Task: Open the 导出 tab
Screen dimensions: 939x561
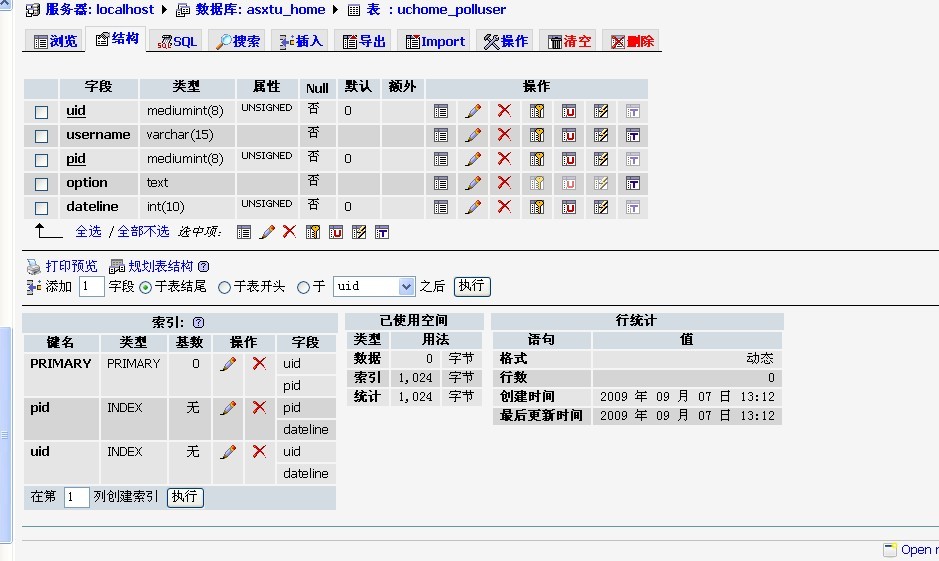Action: click(x=364, y=41)
